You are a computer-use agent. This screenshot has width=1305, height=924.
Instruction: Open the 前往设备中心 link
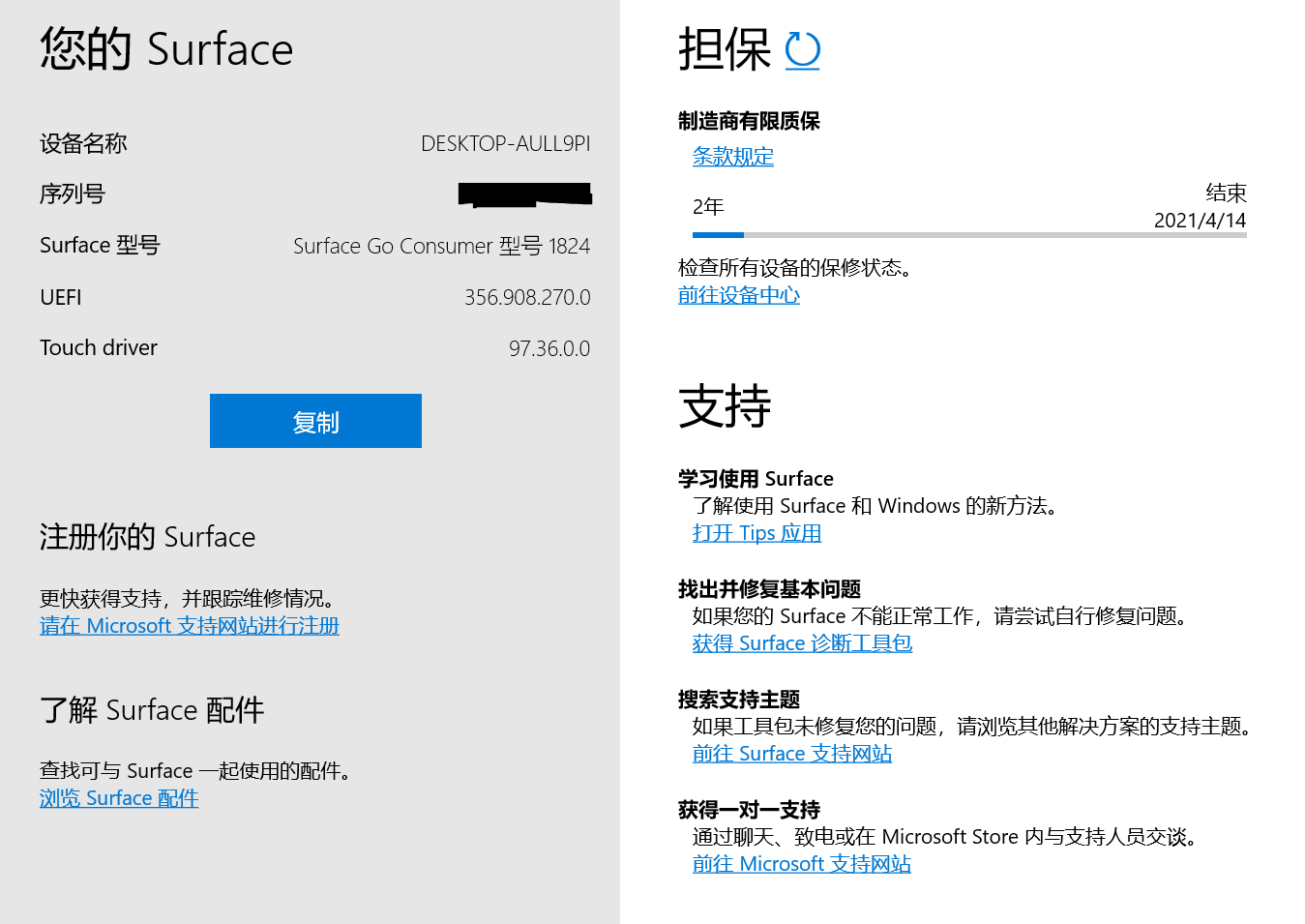(739, 295)
